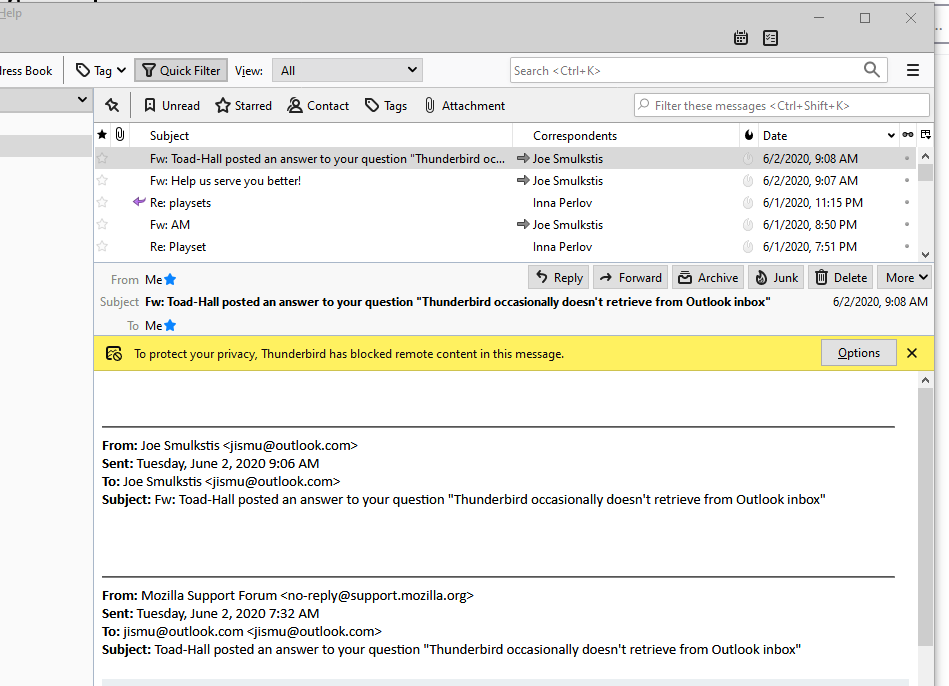
Task: Mark the 9:07 AM message as junk
Action: tap(749, 180)
